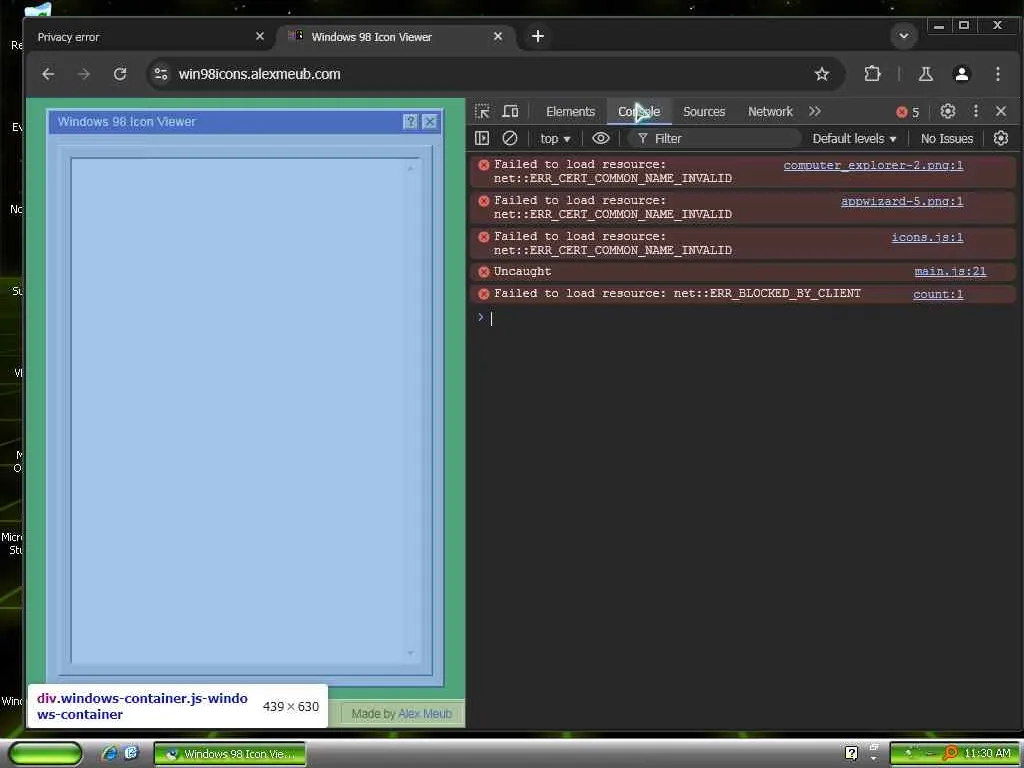This screenshot has width=1024, height=768.
Task: Open the count:1 source link
Action: (938, 294)
